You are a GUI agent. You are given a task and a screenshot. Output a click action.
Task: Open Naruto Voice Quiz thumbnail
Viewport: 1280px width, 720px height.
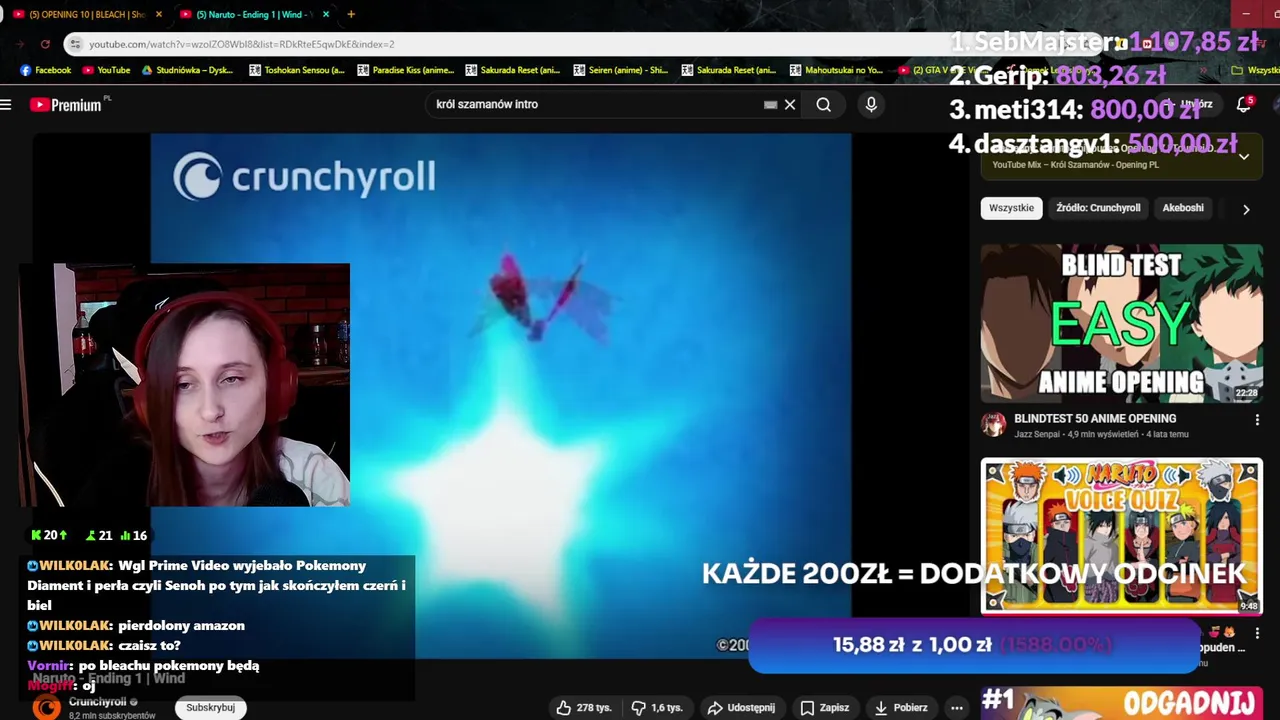pyautogui.click(x=1121, y=536)
